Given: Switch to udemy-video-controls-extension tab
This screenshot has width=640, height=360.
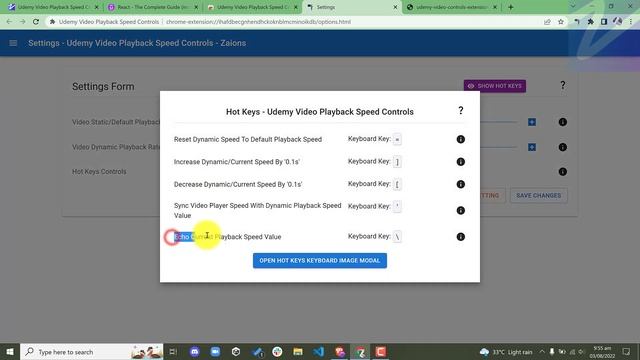Looking at the screenshot, I should (x=452, y=7).
